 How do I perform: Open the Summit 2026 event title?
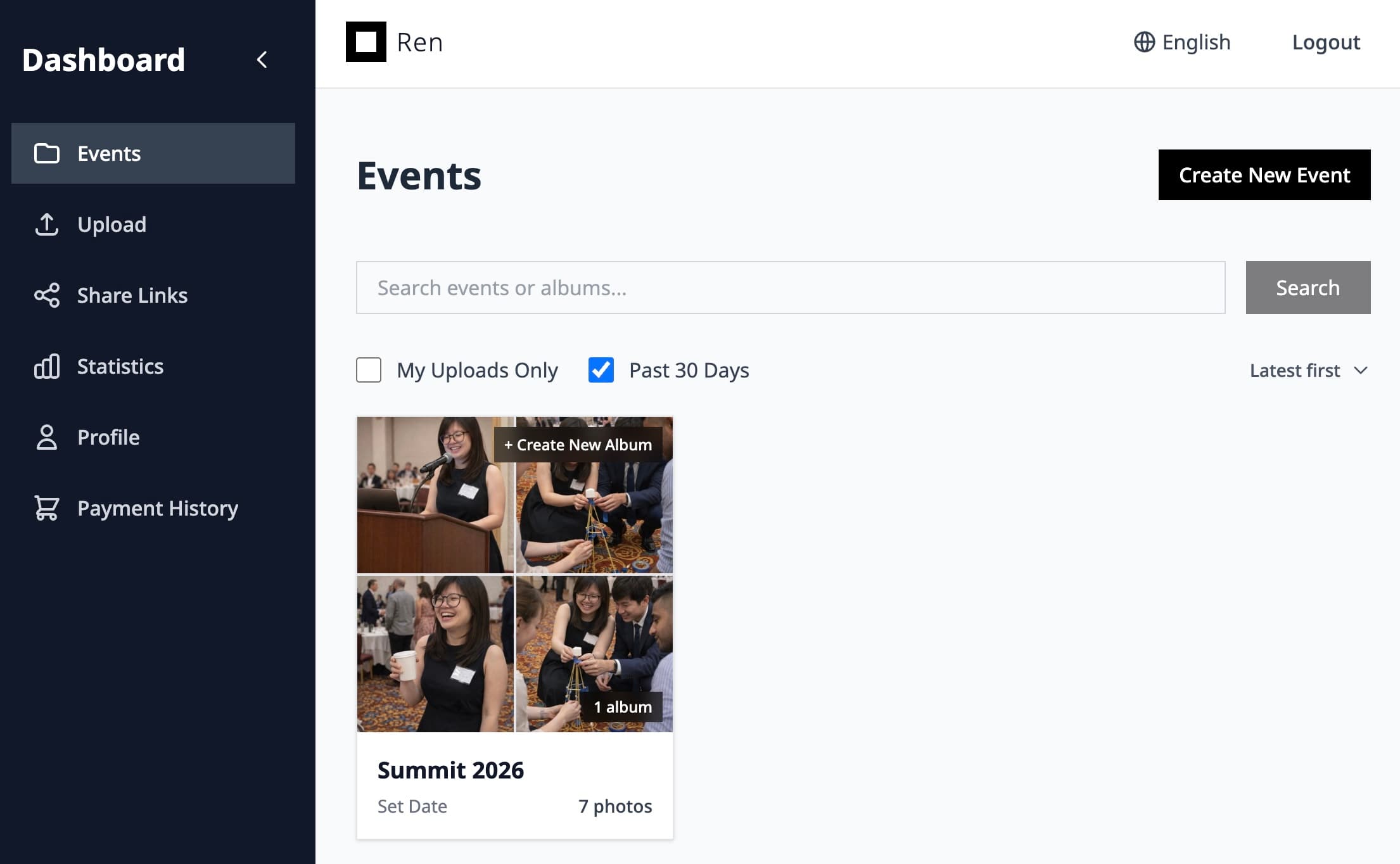click(x=450, y=770)
